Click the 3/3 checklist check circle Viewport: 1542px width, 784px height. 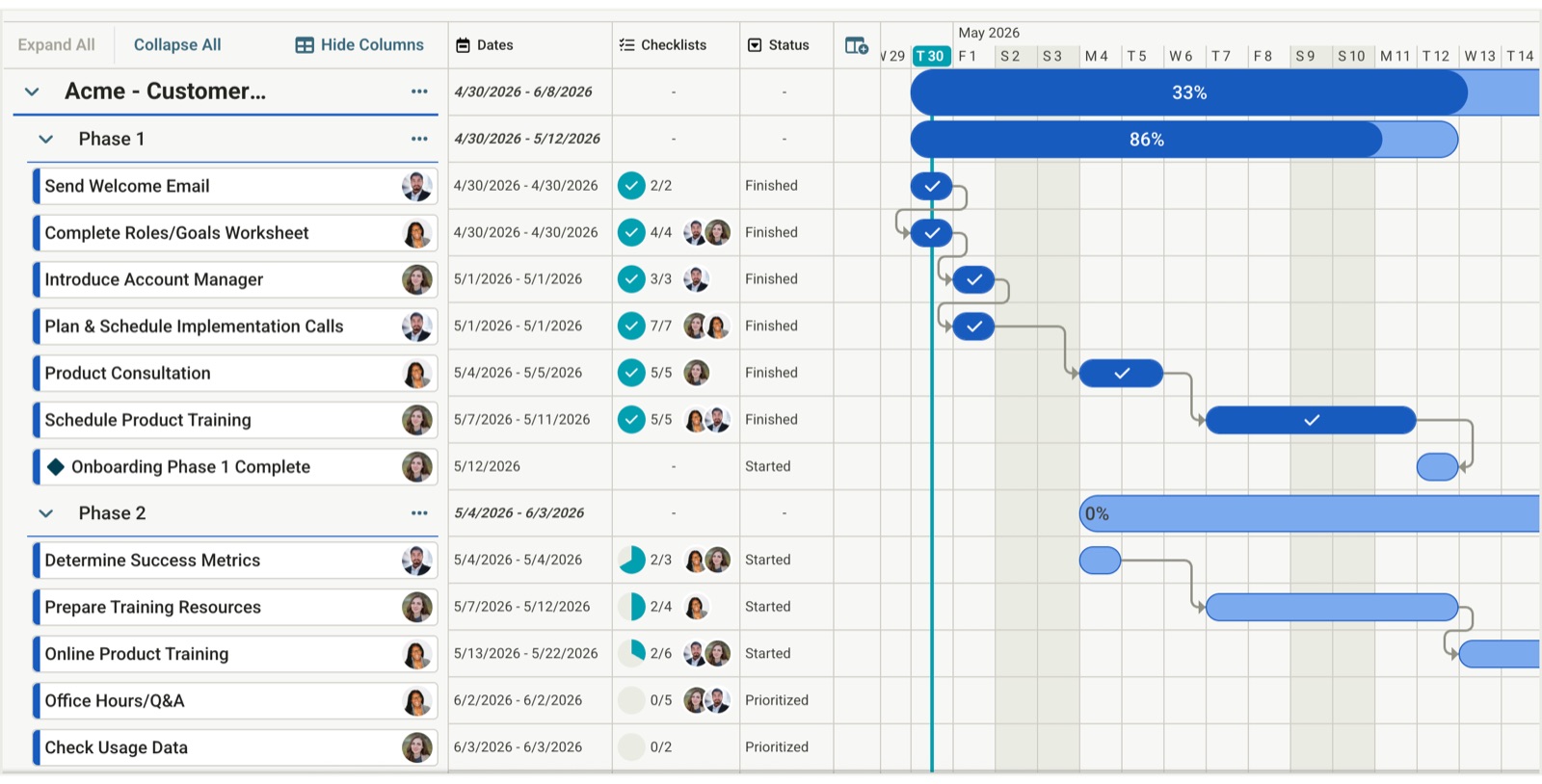point(631,279)
